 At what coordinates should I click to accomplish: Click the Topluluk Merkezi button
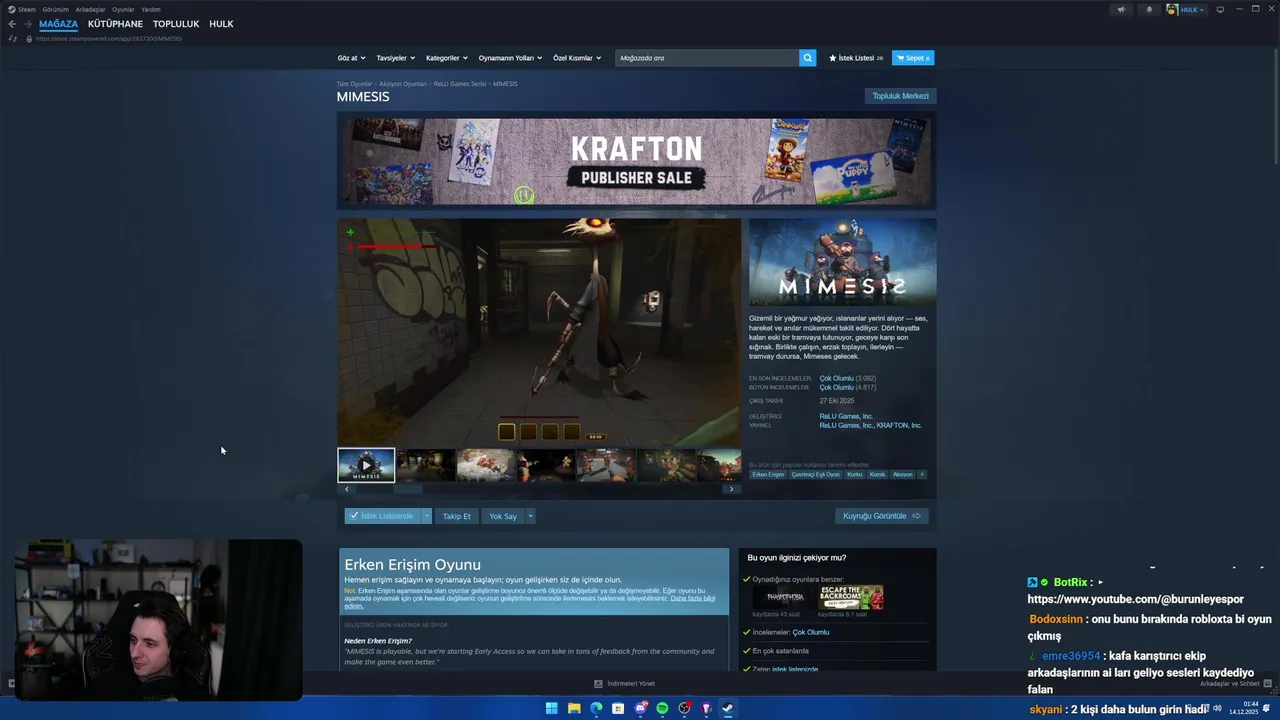click(x=901, y=96)
